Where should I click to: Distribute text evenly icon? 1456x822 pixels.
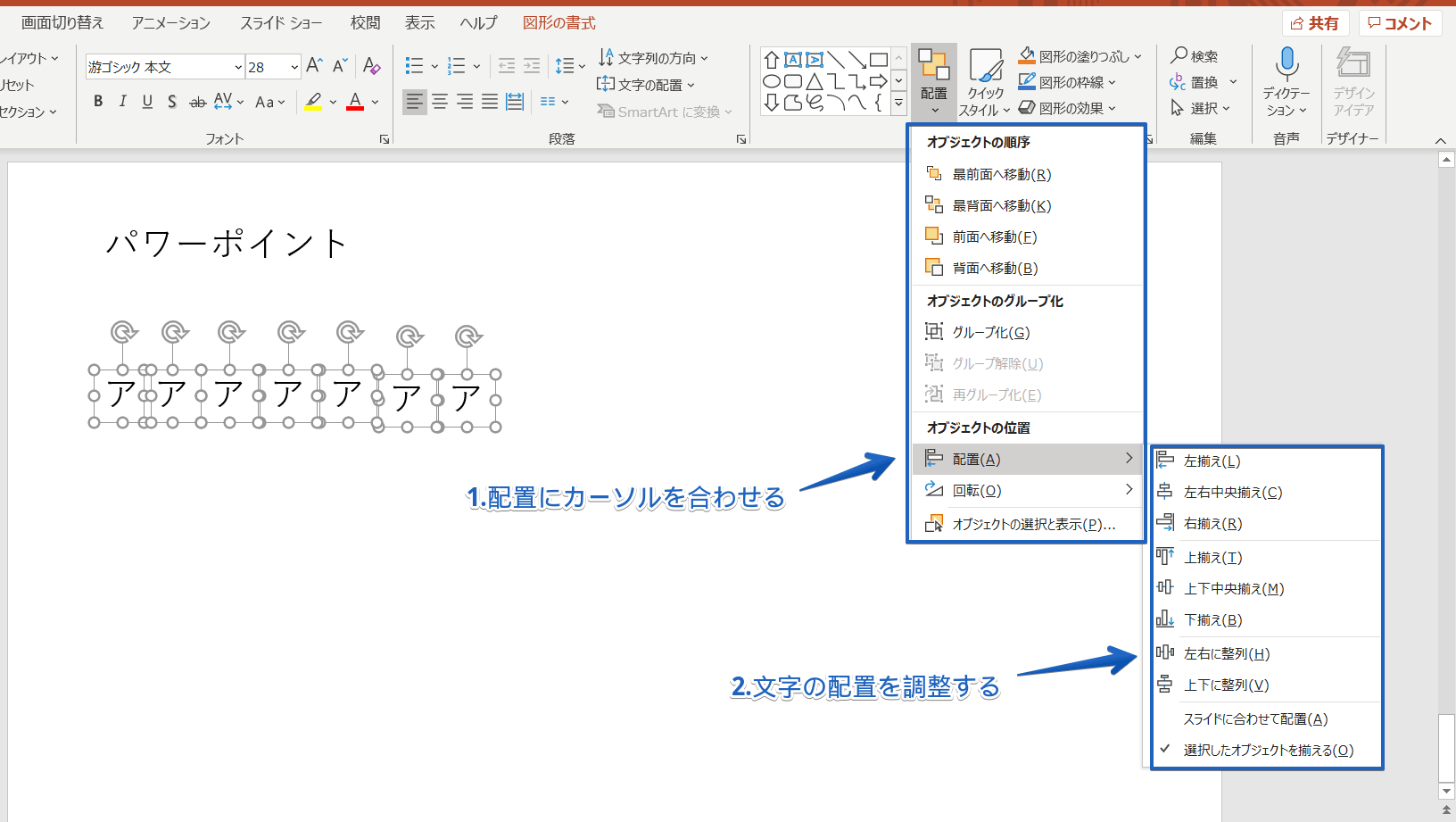click(x=515, y=102)
